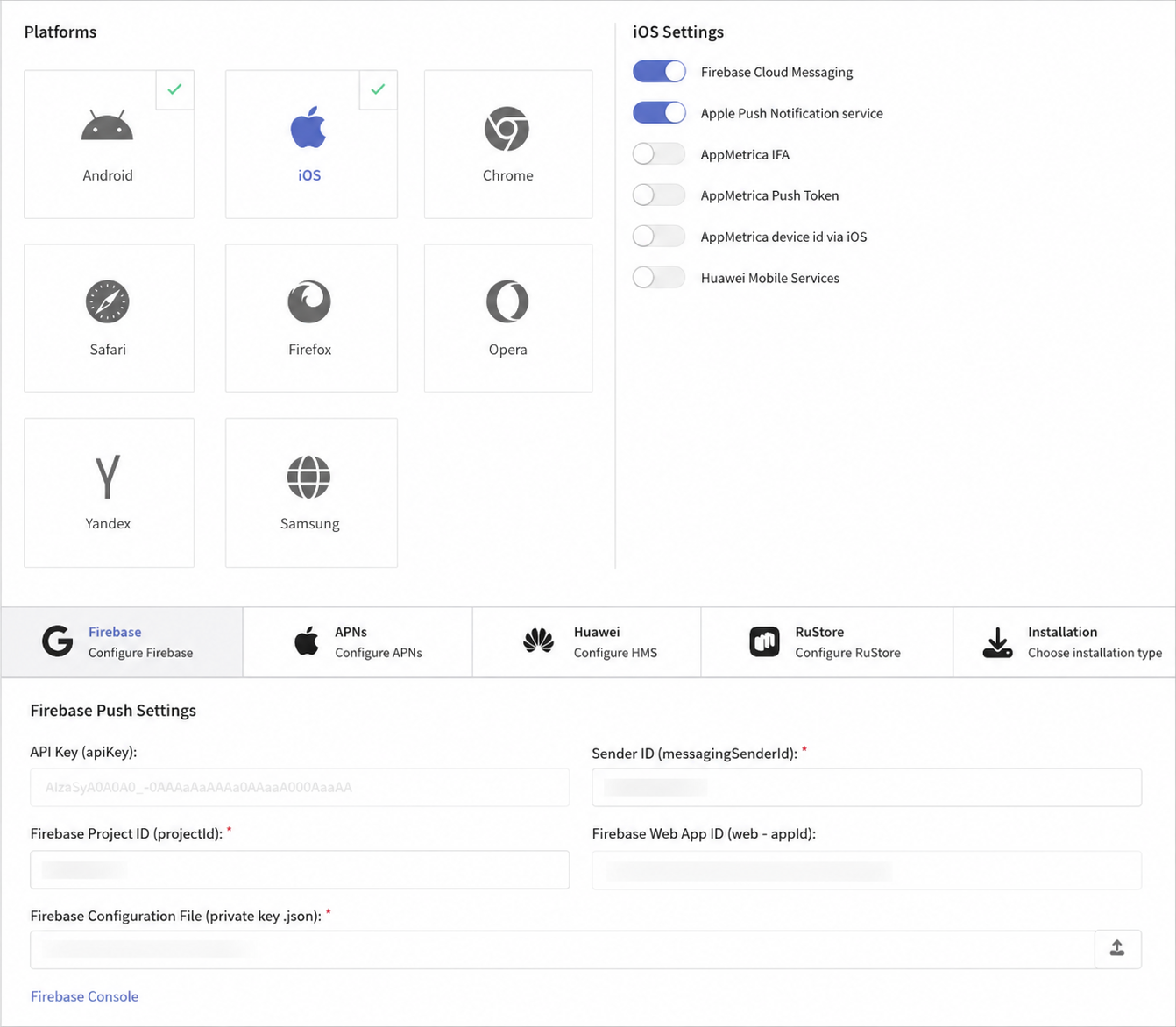Image resolution: width=1176 pixels, height=1027 pixels.
Task: Click the Firebase Configuration File field
Action: point(563,950)
